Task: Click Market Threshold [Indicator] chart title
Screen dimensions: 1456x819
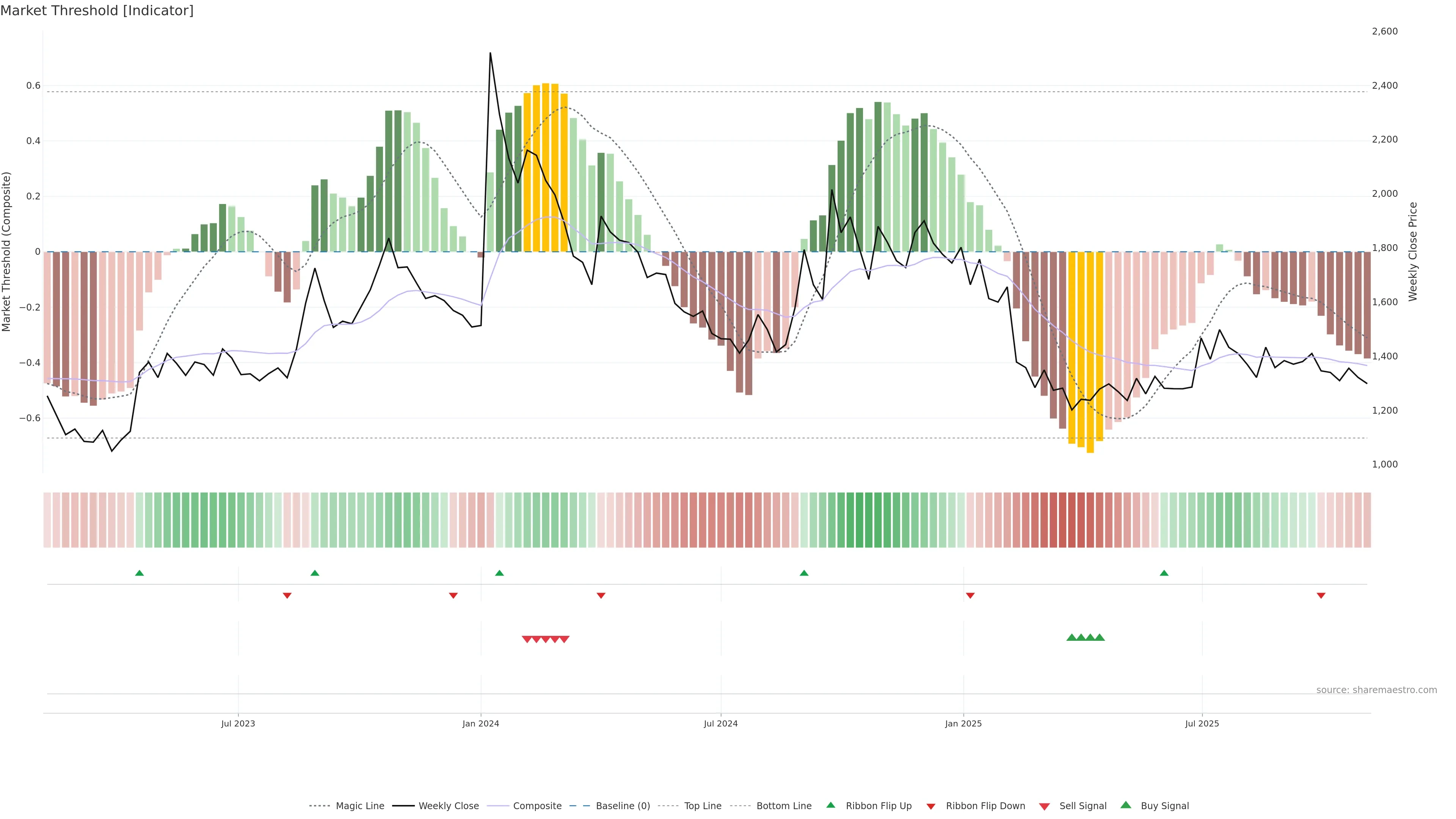Action: click(97, 11)
